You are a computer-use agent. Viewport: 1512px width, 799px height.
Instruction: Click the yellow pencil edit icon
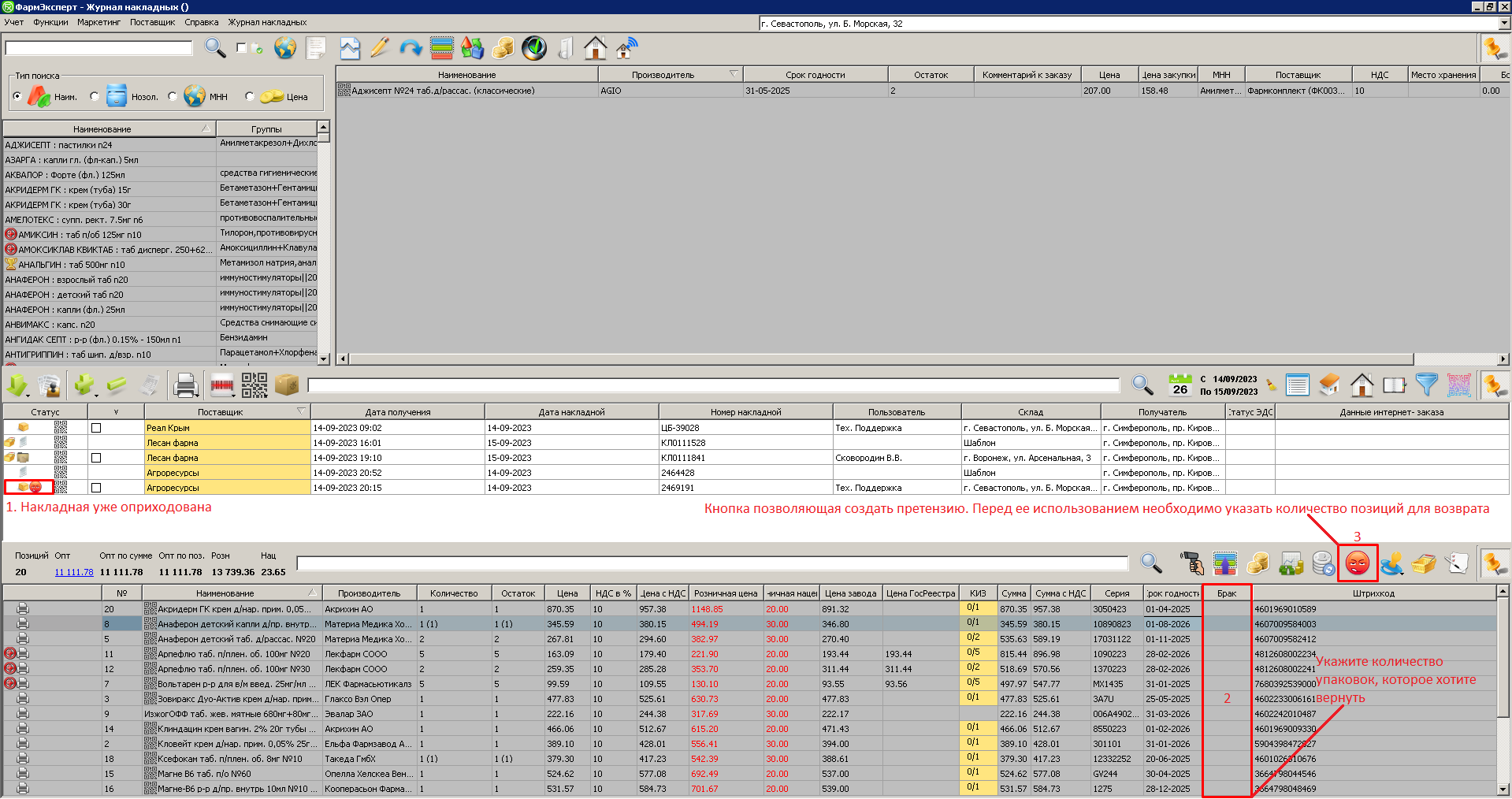380,48
